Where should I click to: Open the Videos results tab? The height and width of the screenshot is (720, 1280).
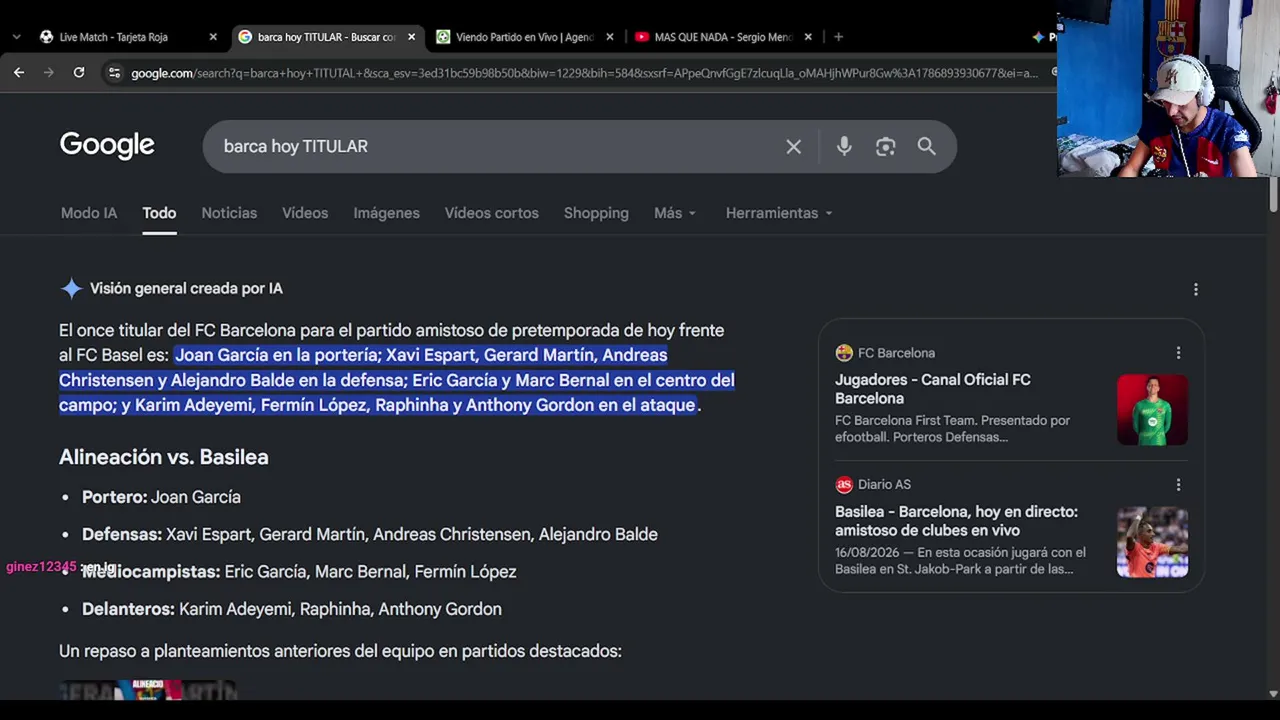tap(305, 213)
